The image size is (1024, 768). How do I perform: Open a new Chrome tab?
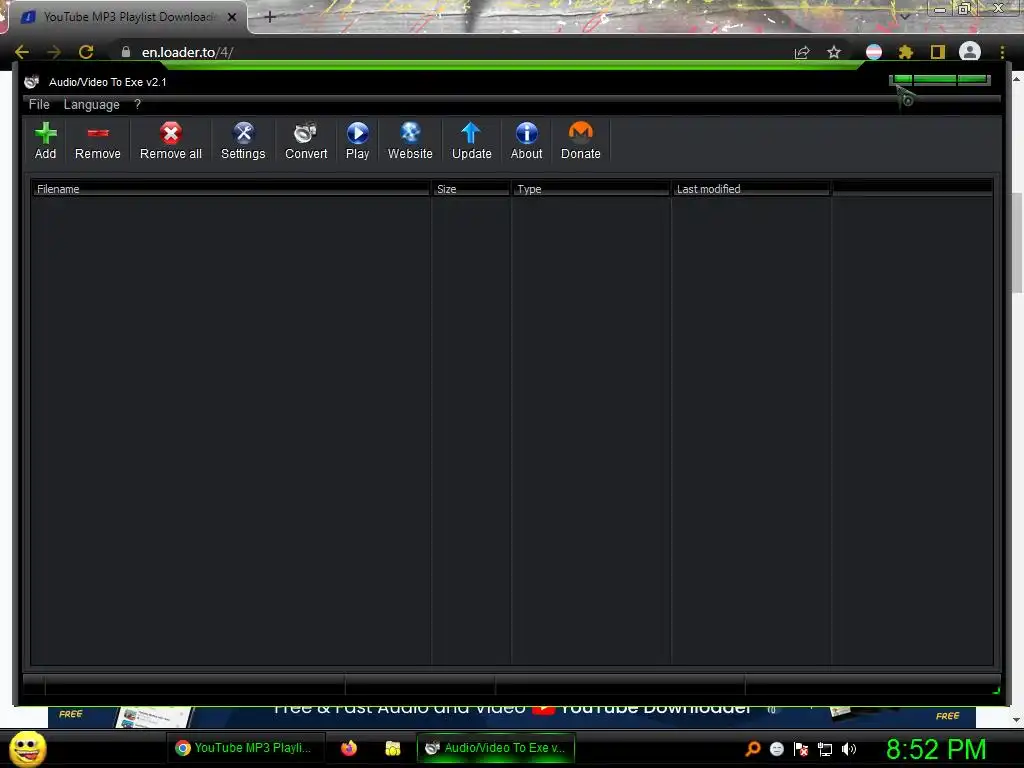point(270,17)
